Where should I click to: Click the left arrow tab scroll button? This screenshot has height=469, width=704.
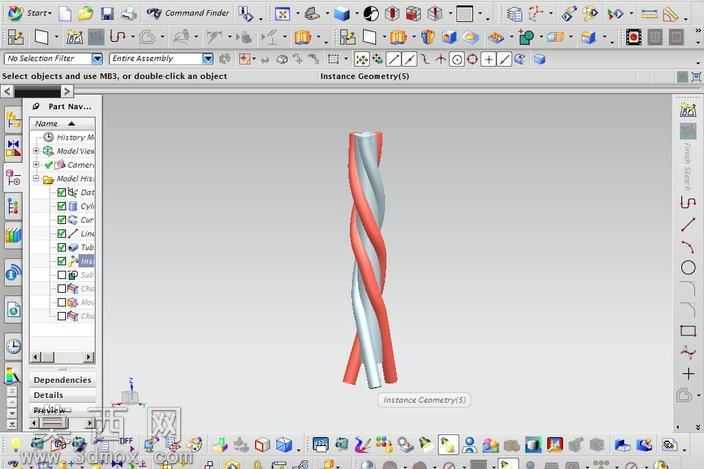pyautogui.click(x=7, y=92)
